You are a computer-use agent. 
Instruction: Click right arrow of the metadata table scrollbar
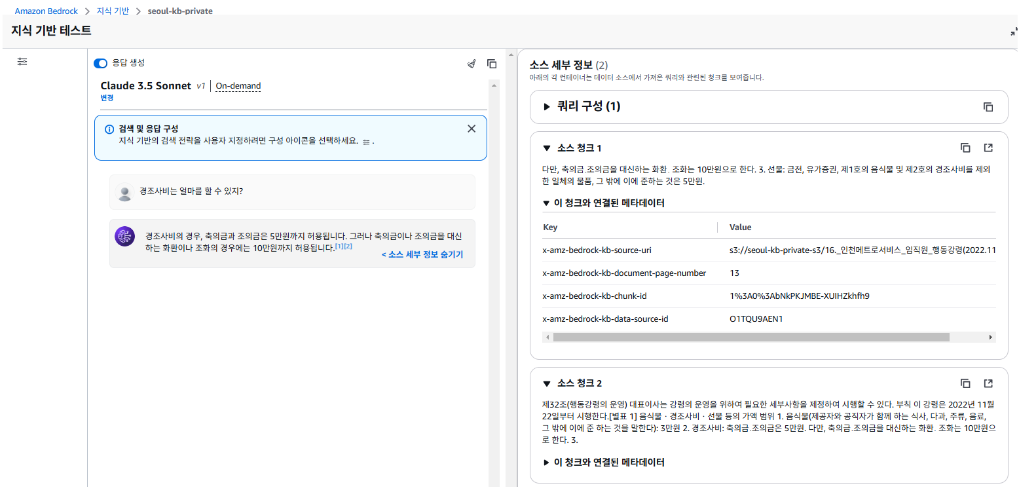tap(990, 337)
